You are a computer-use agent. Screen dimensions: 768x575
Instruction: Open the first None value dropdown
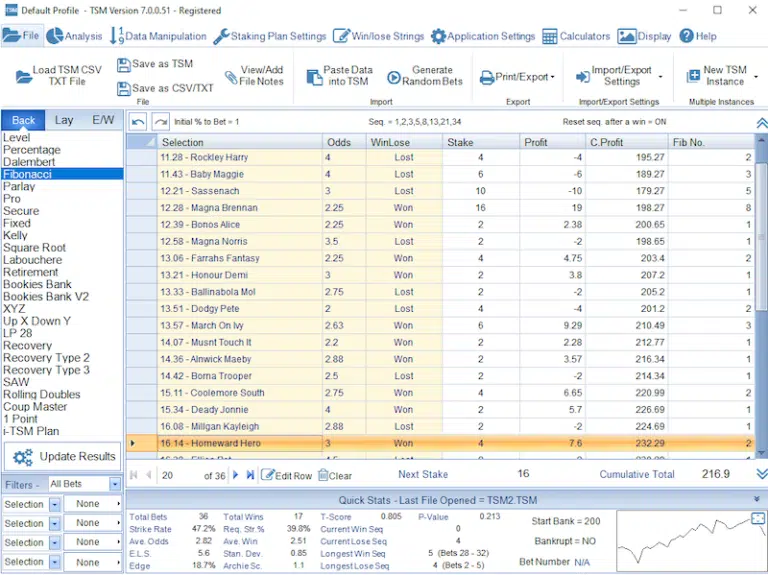118,503
